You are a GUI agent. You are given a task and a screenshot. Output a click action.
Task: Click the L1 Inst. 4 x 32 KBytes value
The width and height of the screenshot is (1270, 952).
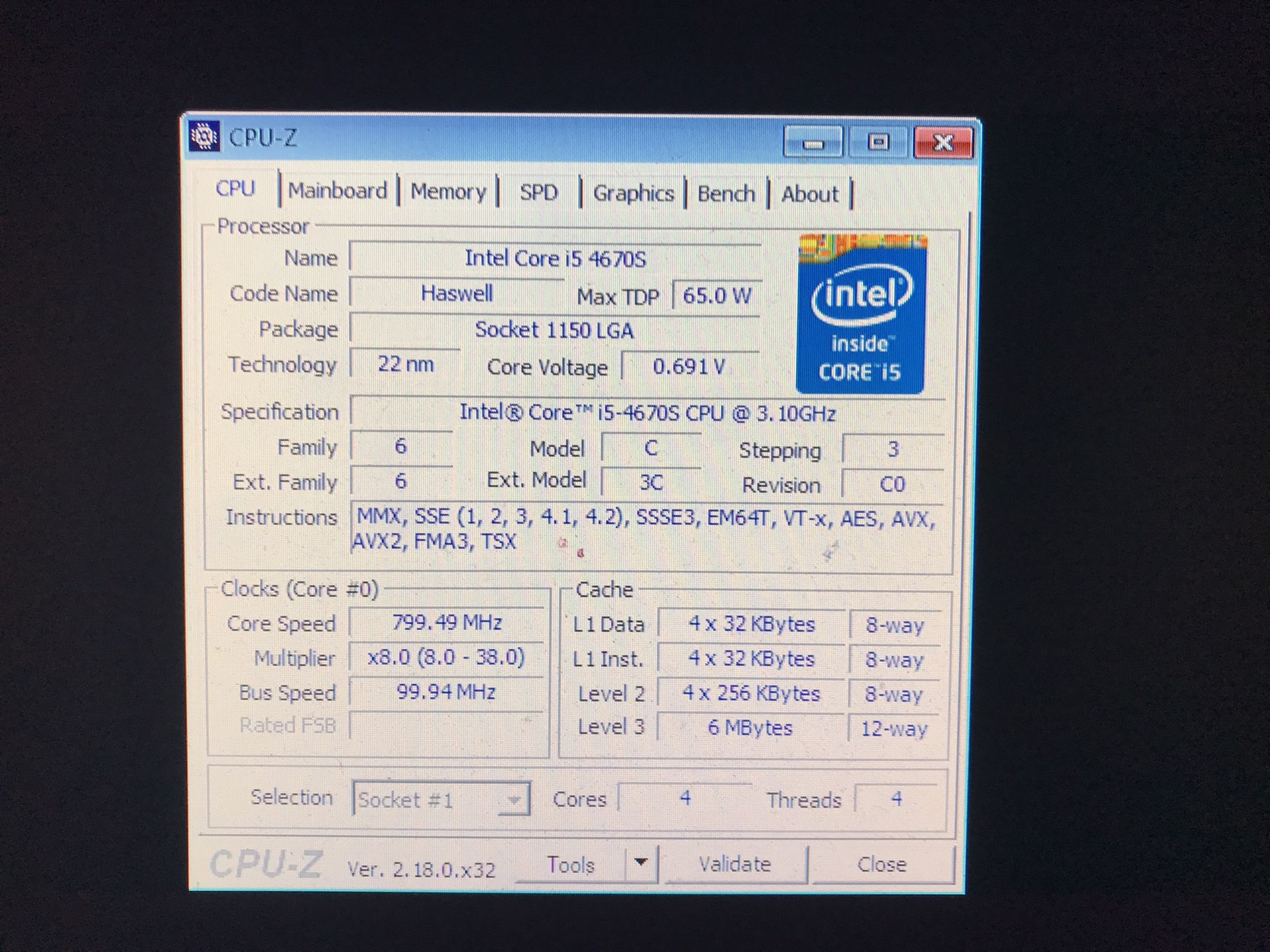click(x=751, y=658)
